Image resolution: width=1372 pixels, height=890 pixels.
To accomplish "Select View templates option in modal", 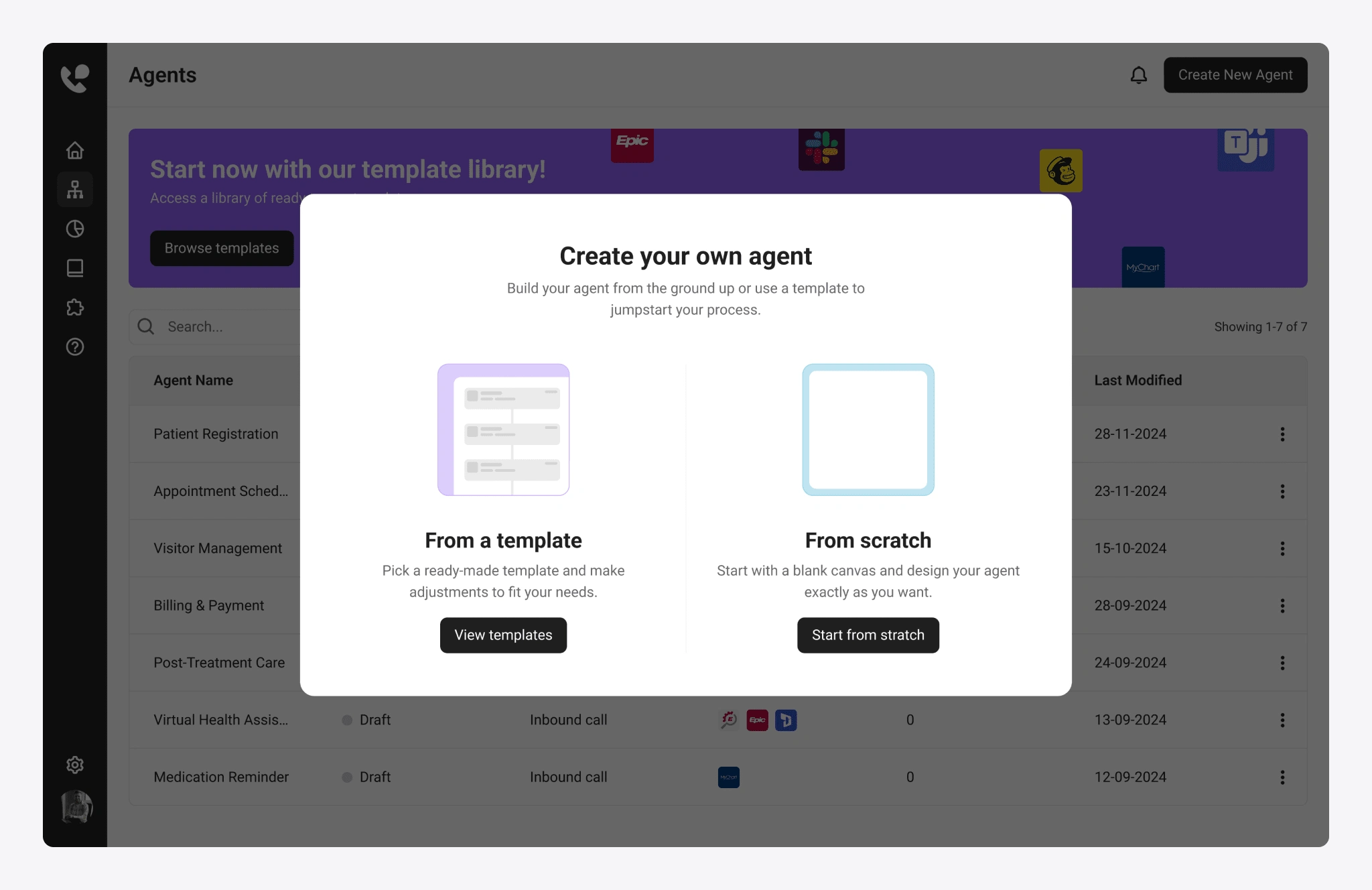I will pyautogui.click(x=503, y=635).
